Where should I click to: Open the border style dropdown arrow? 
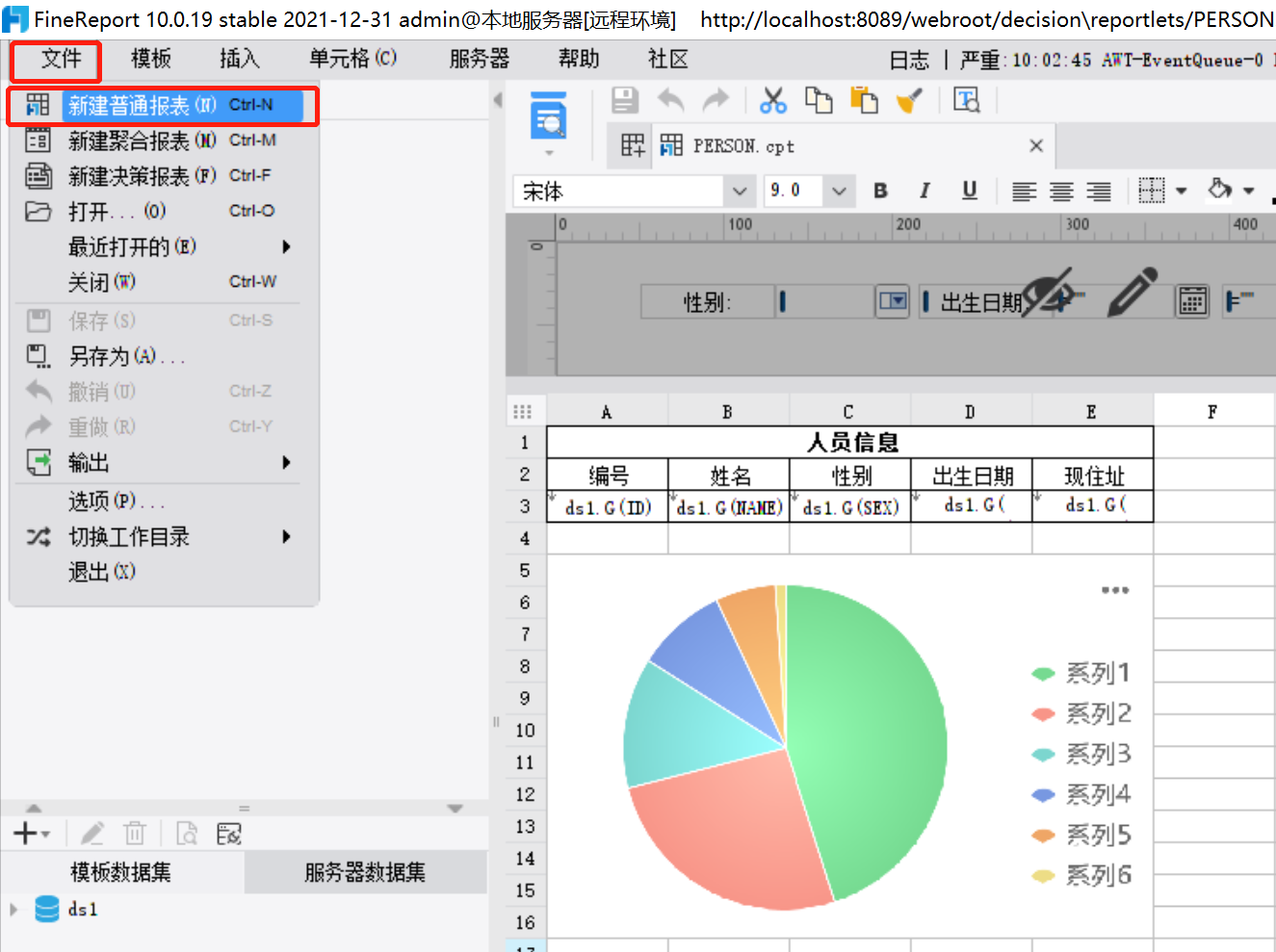click(x=1182, y=192)
